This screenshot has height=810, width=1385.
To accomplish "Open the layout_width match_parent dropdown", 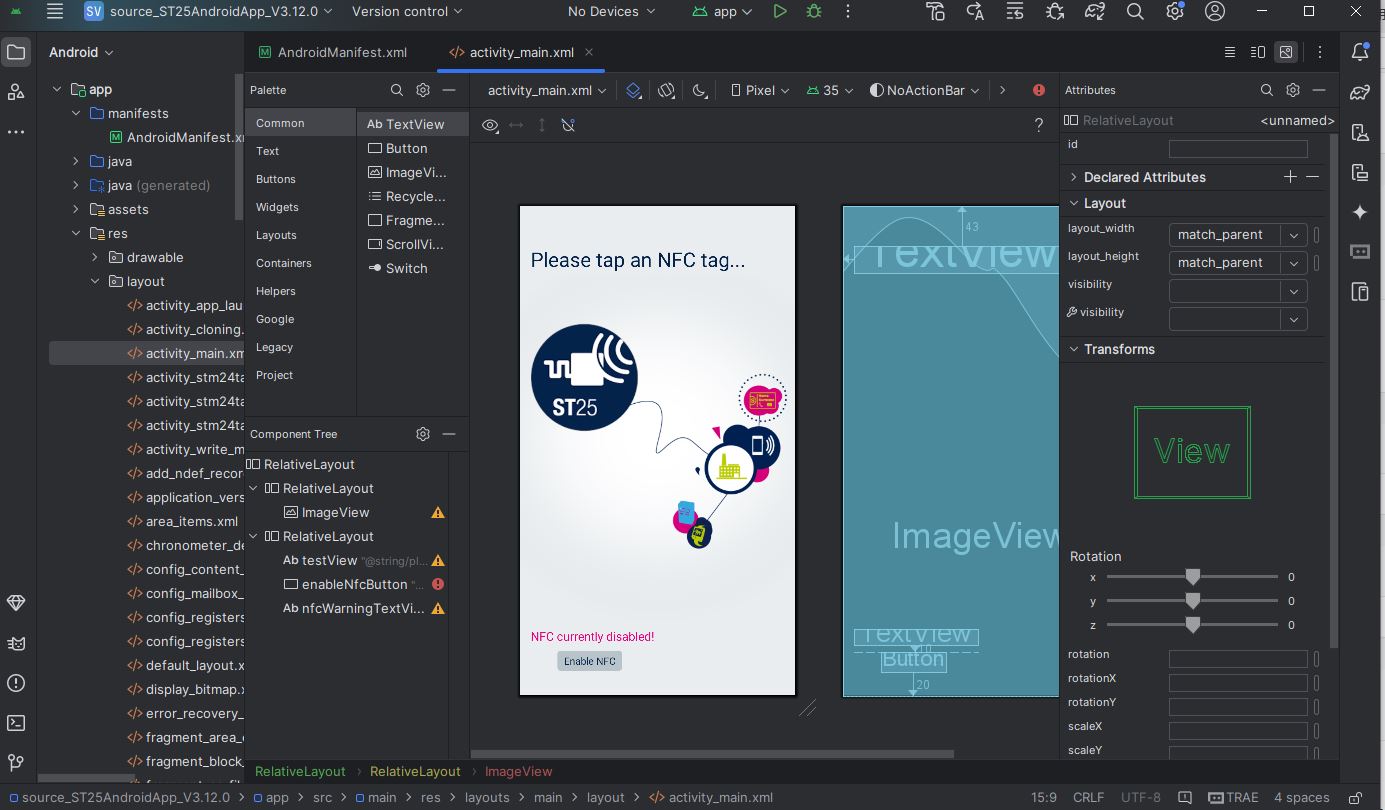I will tap(1238, 235).
